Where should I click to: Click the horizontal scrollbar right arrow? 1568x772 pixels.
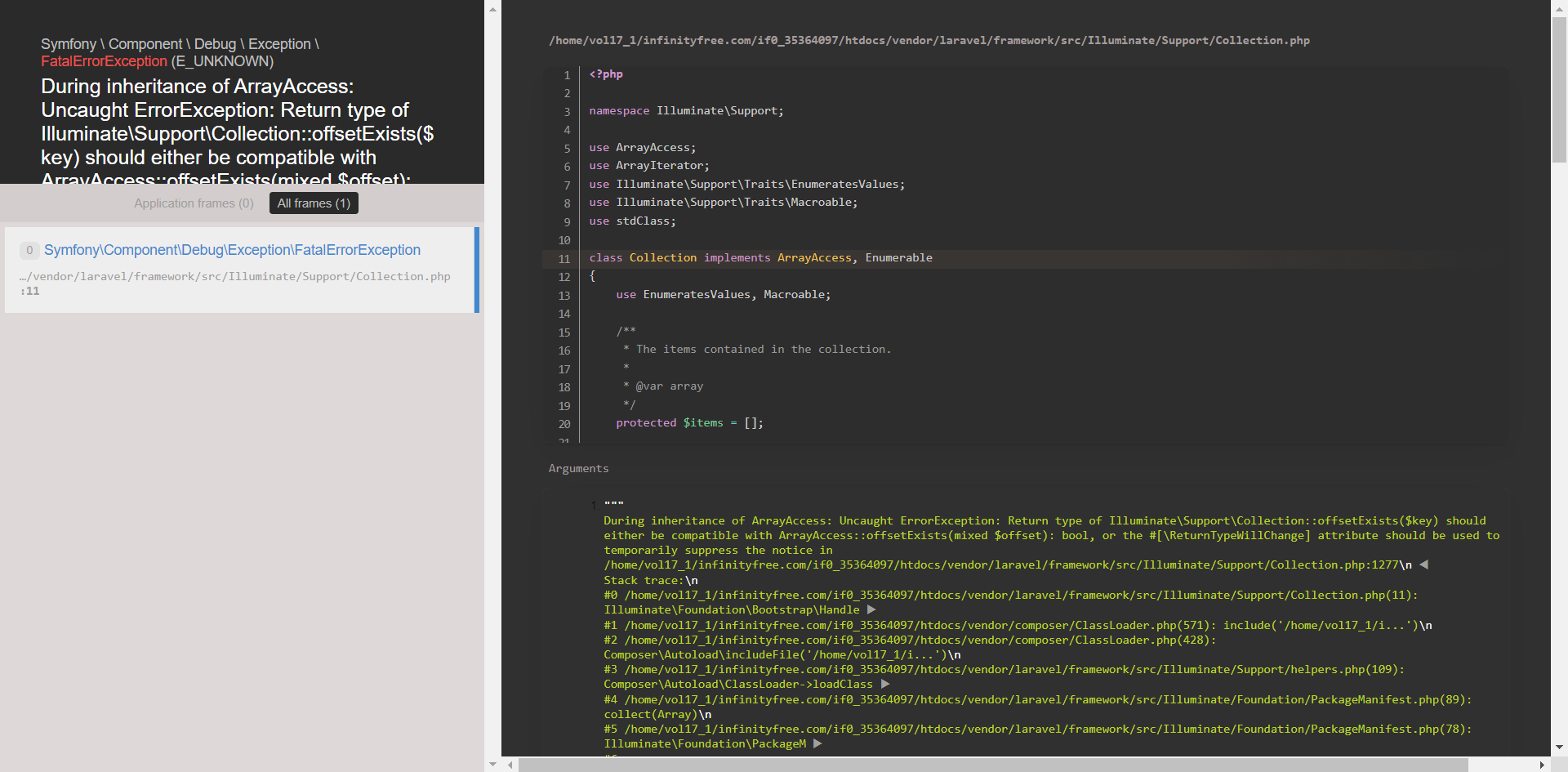pyautogui.click(x=1542, y=765)
